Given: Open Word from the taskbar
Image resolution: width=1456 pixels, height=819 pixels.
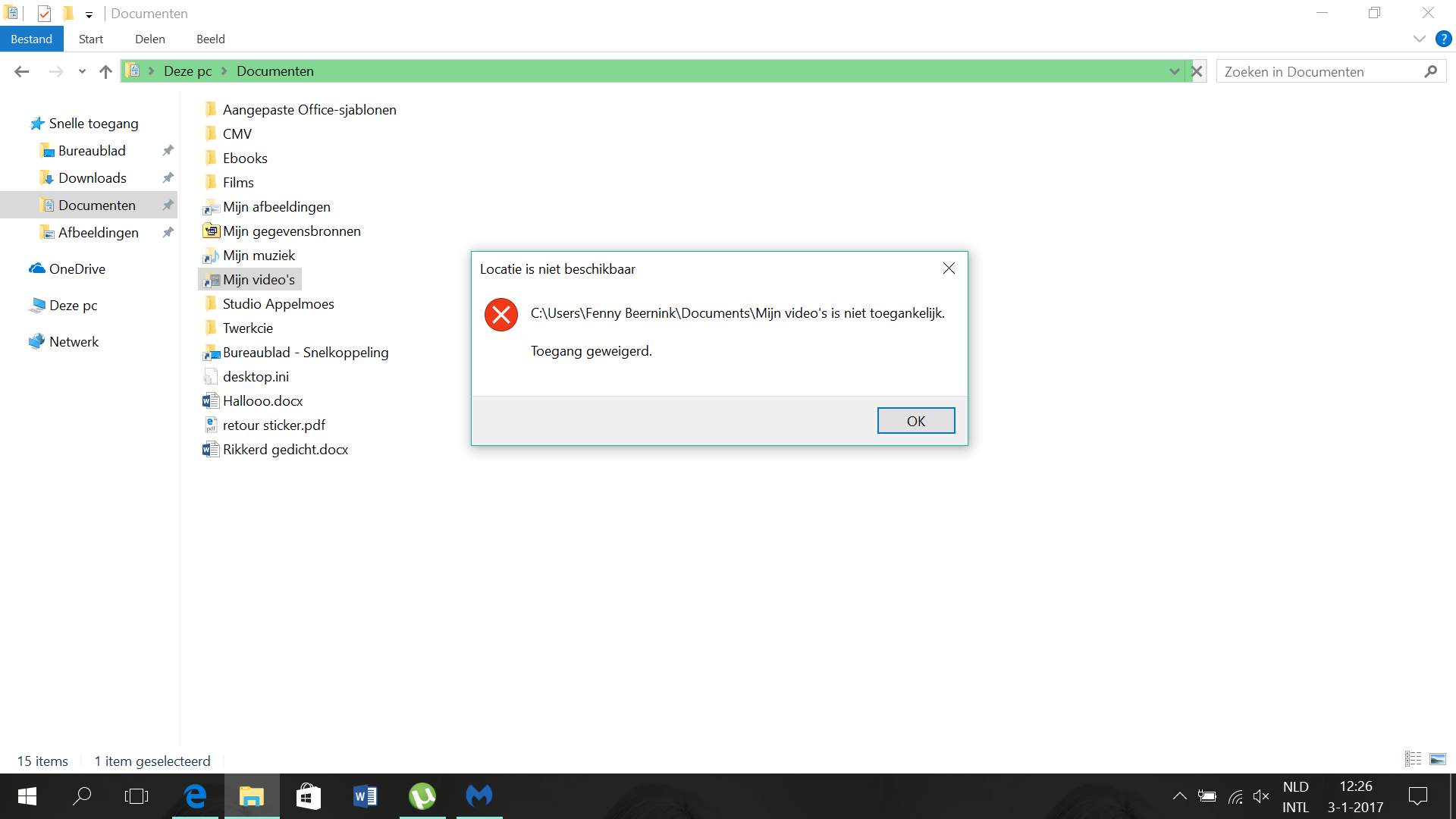Looking at the screenshot, I should coord(365,796).
